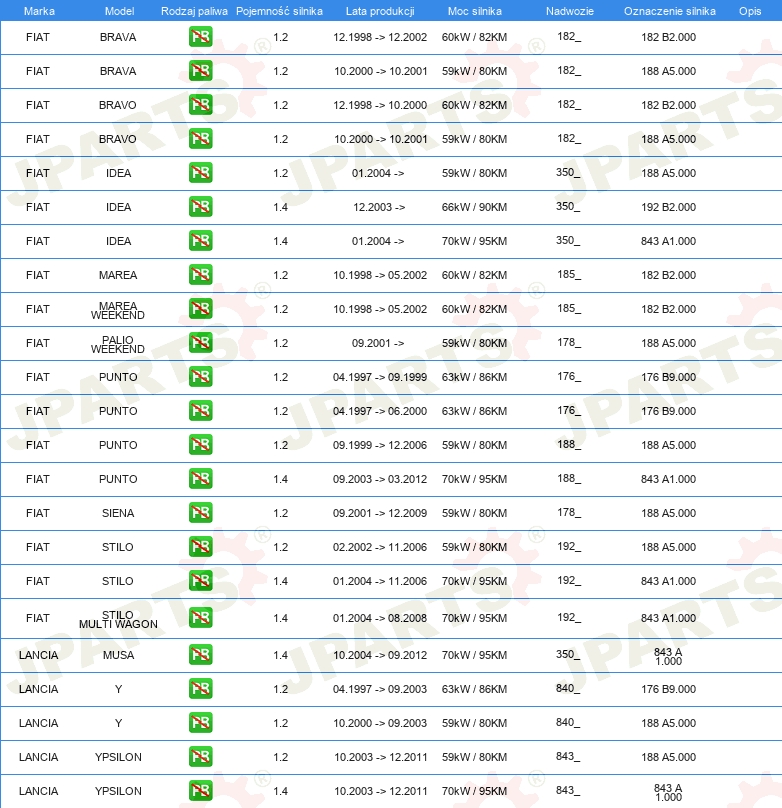Click petrol icon for BRAVO 12.1998 -> 10.2000
Image resolution: width=782 pixels, height=808 pixels.
(200, 105)
